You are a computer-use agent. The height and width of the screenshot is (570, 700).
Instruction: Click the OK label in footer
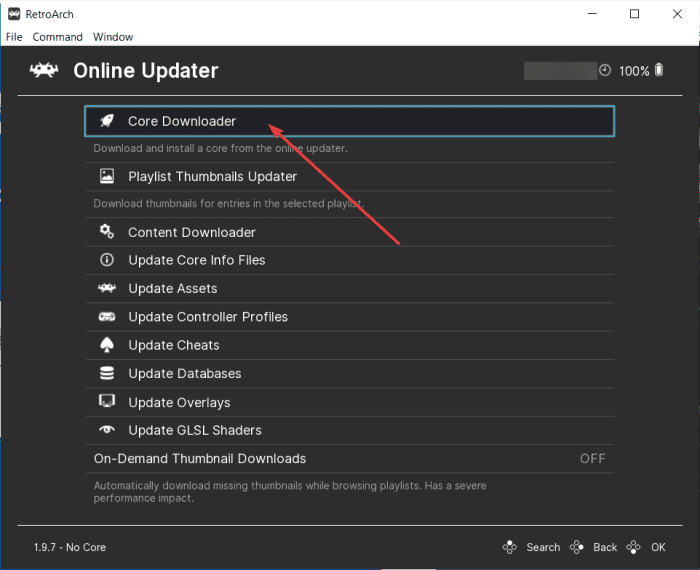tap(658, 547)
